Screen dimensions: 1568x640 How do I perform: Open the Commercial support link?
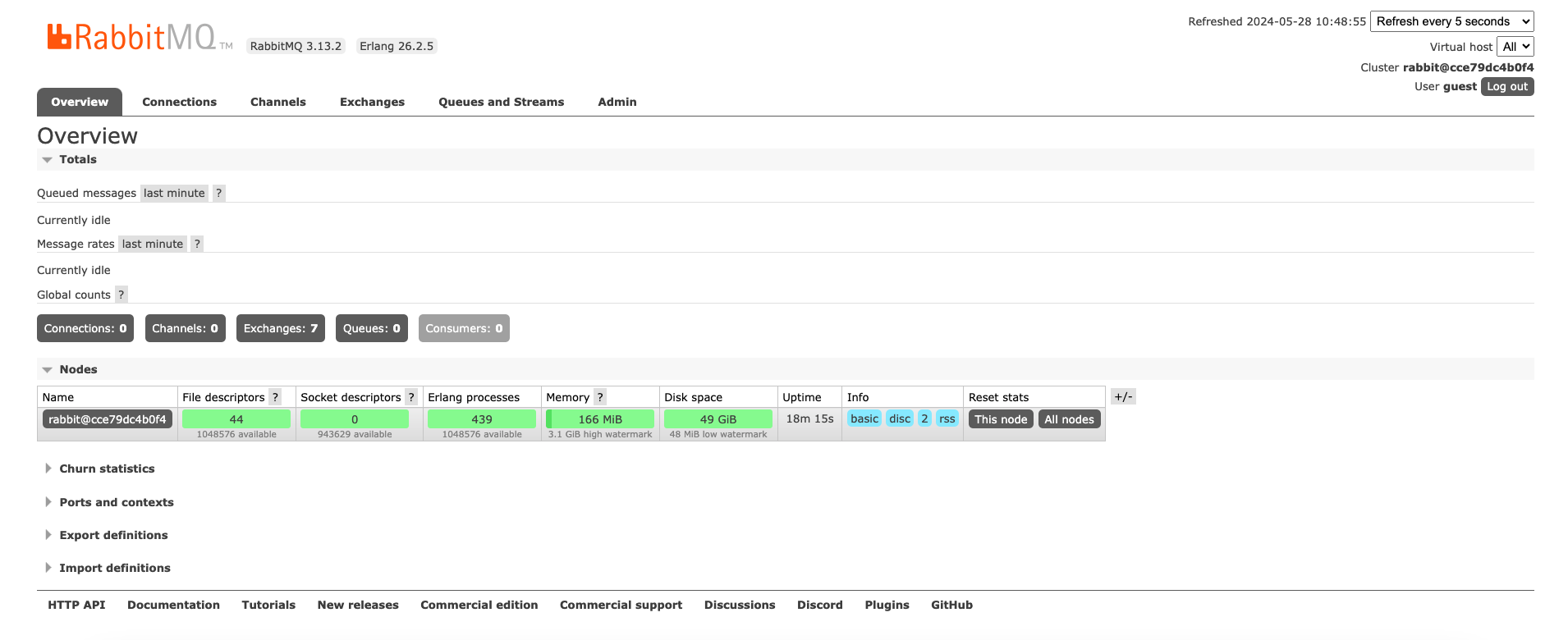[621, 605]
